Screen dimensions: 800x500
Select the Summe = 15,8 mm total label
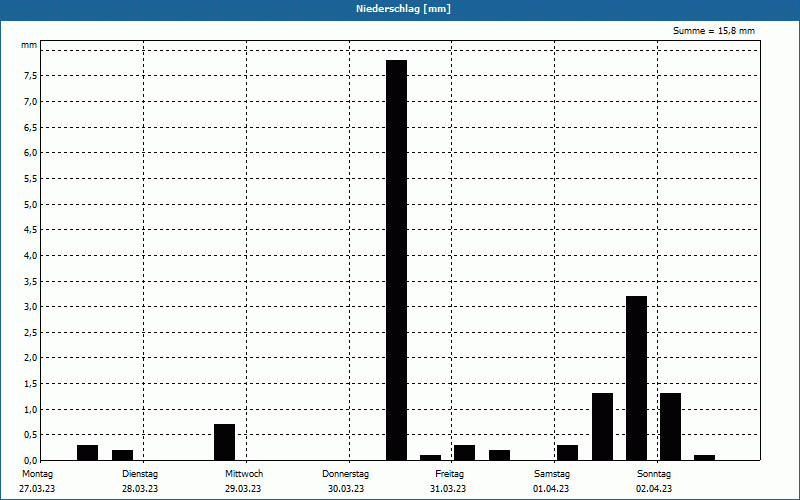click(714, 31)
